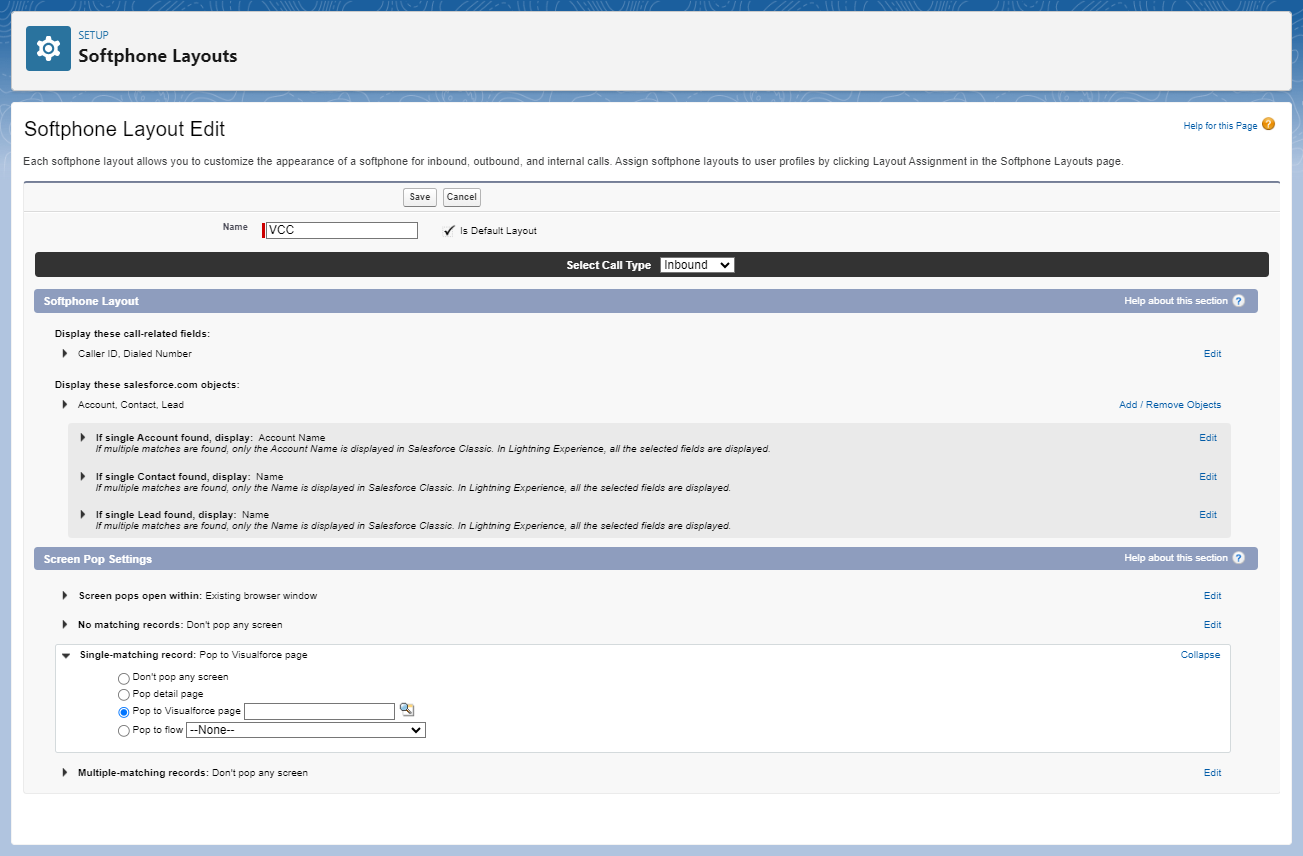The width and height of the screenshot is (1303, 856).
Task: Click the Softphone Layout Edit heading
Action: (x=125, y=129)
